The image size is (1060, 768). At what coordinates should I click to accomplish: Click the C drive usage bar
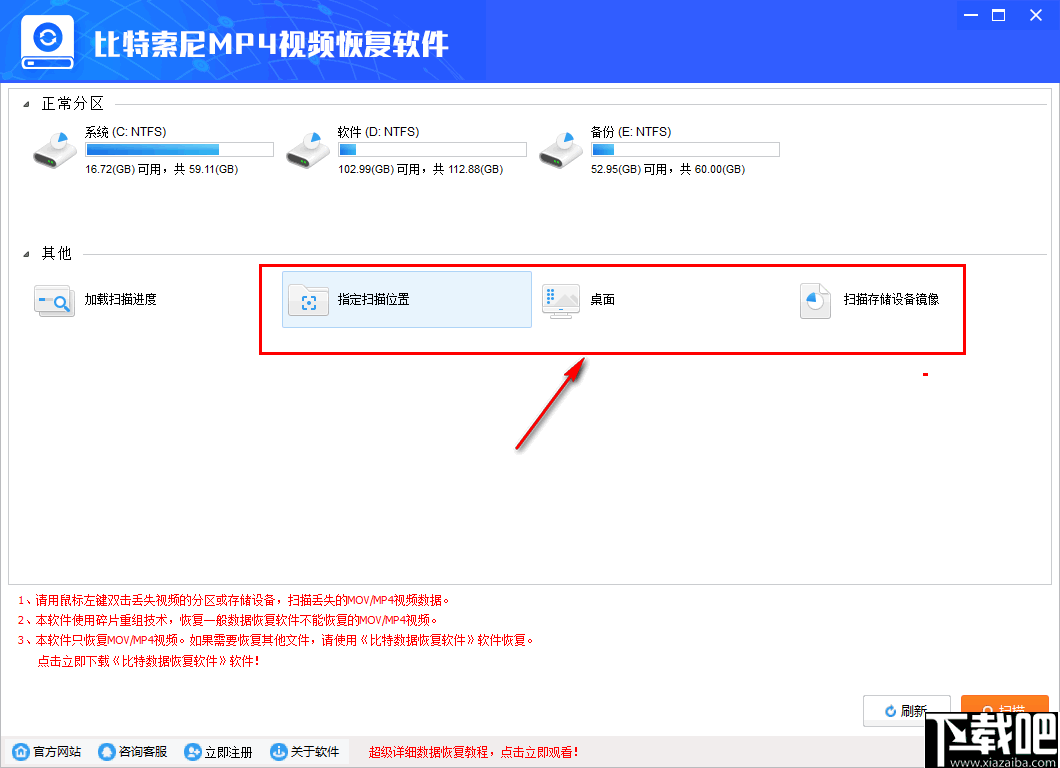click(x=179, y=149)
